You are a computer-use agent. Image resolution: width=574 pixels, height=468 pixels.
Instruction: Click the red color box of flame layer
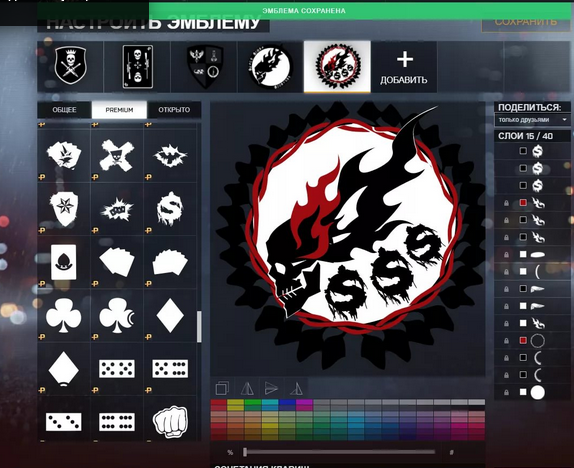click(523, 203)
